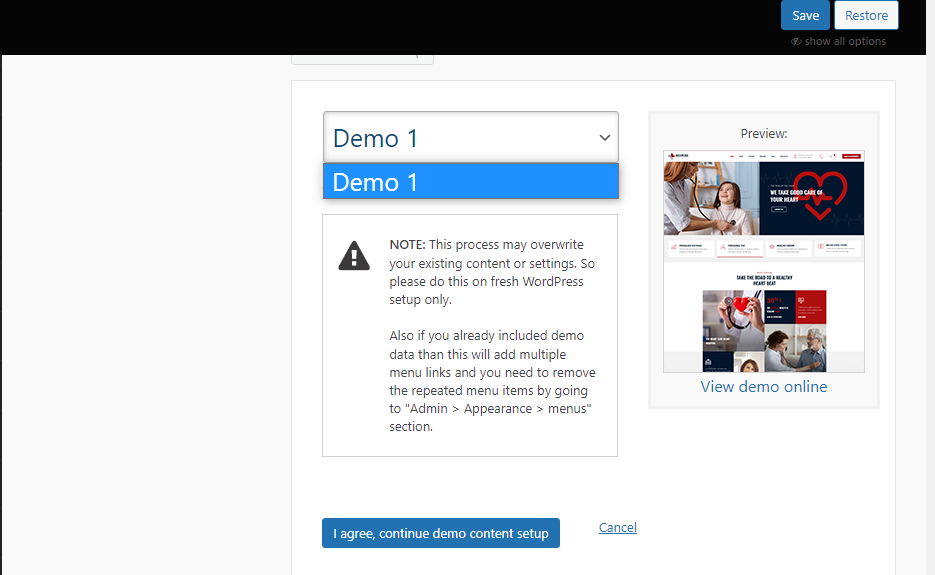This screenshot has width=935, height=575.
Task: Click the demo preview thumbnail image
Action: (764, 261)
